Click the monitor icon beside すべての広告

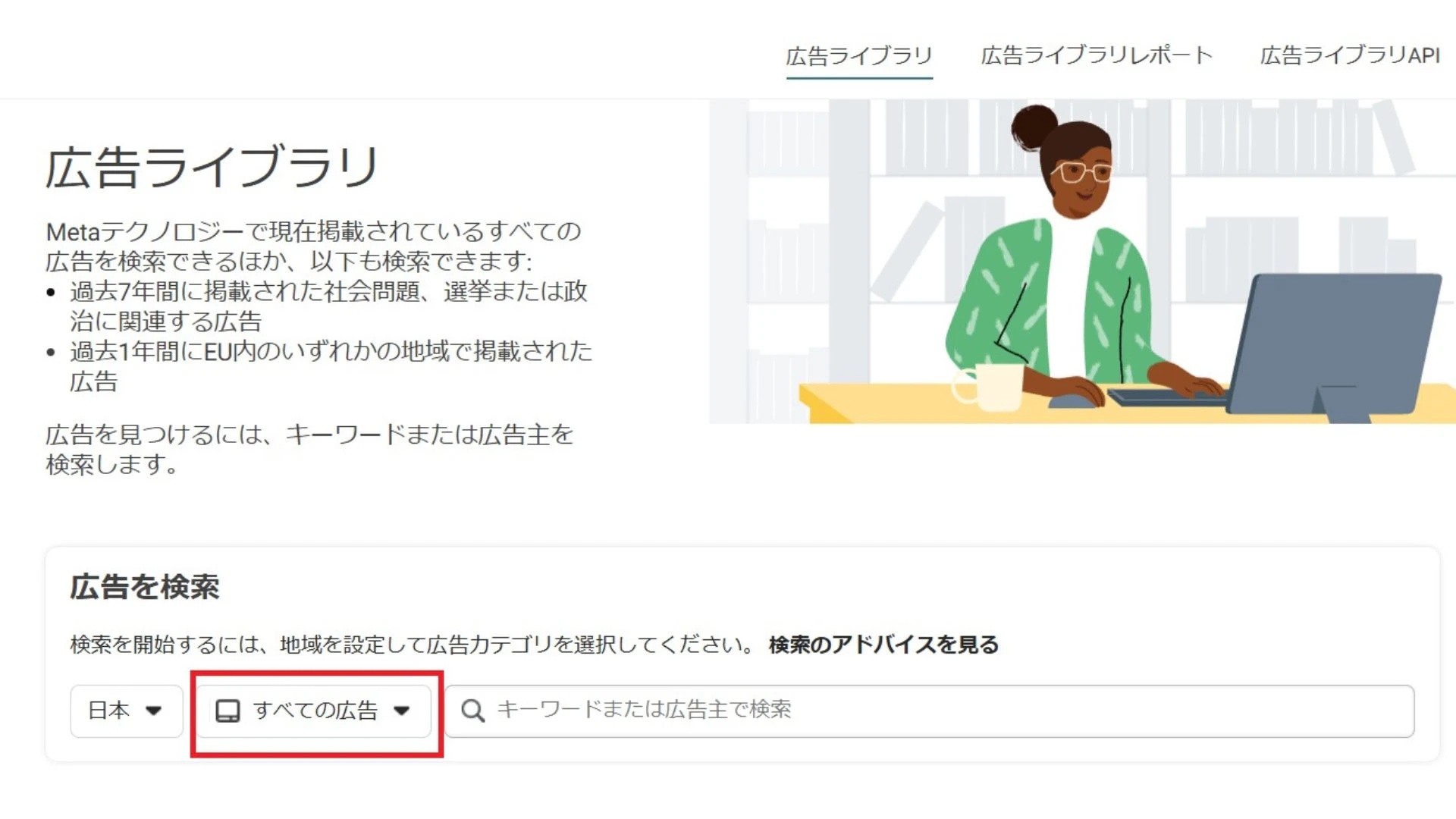tap(227, 711)
